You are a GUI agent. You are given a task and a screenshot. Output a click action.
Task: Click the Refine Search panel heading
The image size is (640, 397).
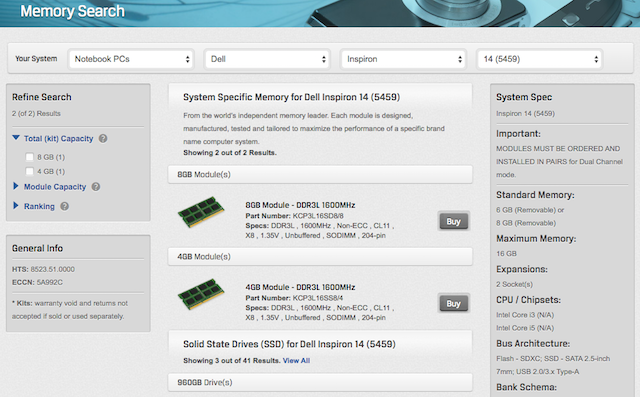pos(42,97)
